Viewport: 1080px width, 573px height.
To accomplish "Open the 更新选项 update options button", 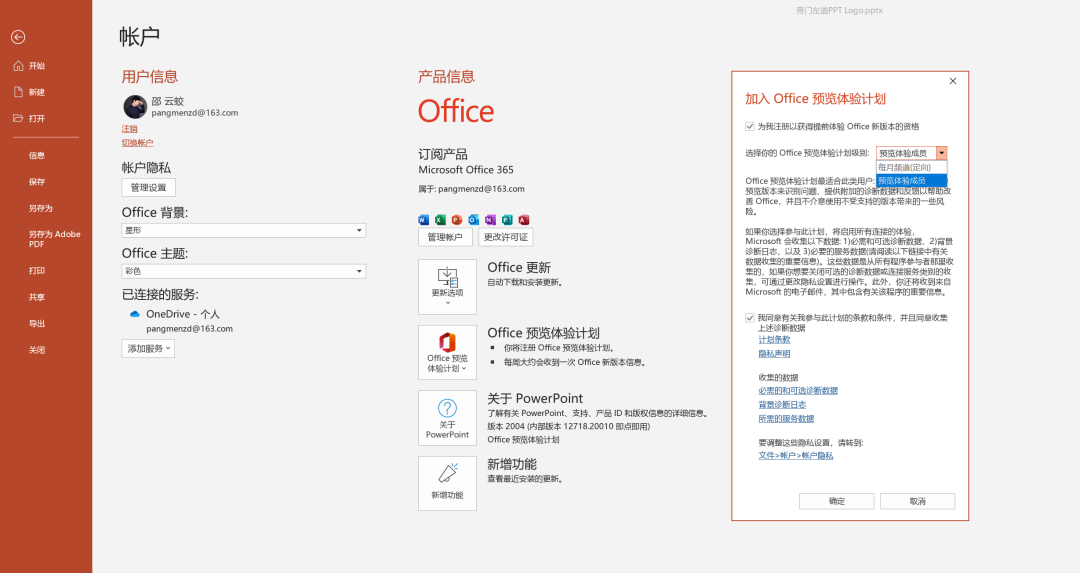I will click(x=447, y=286).
